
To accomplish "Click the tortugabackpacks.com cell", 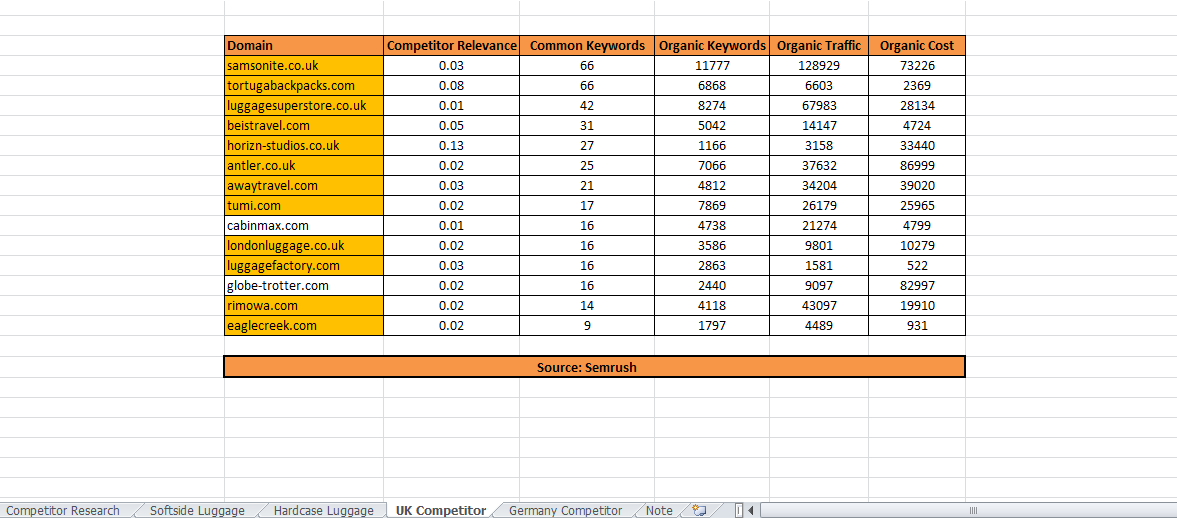I will (x=304, y=86).
